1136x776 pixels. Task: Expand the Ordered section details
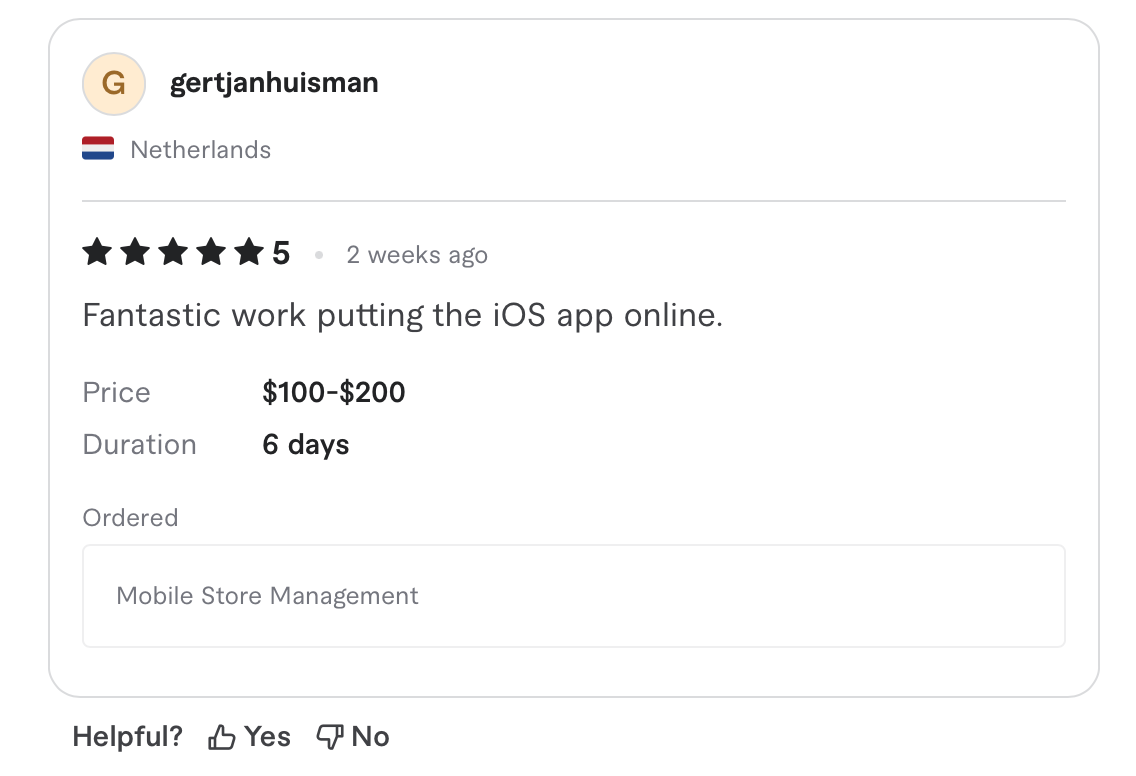(x=130, y=517)
